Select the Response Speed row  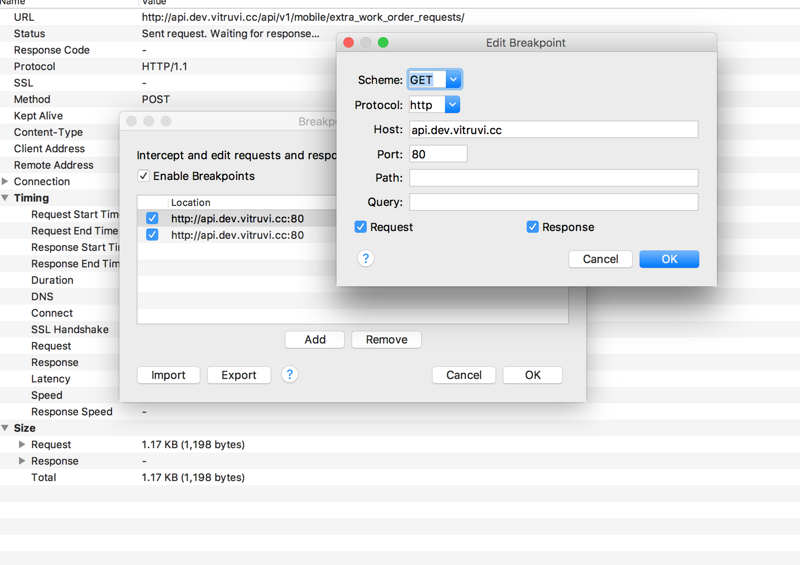point(400,411)
